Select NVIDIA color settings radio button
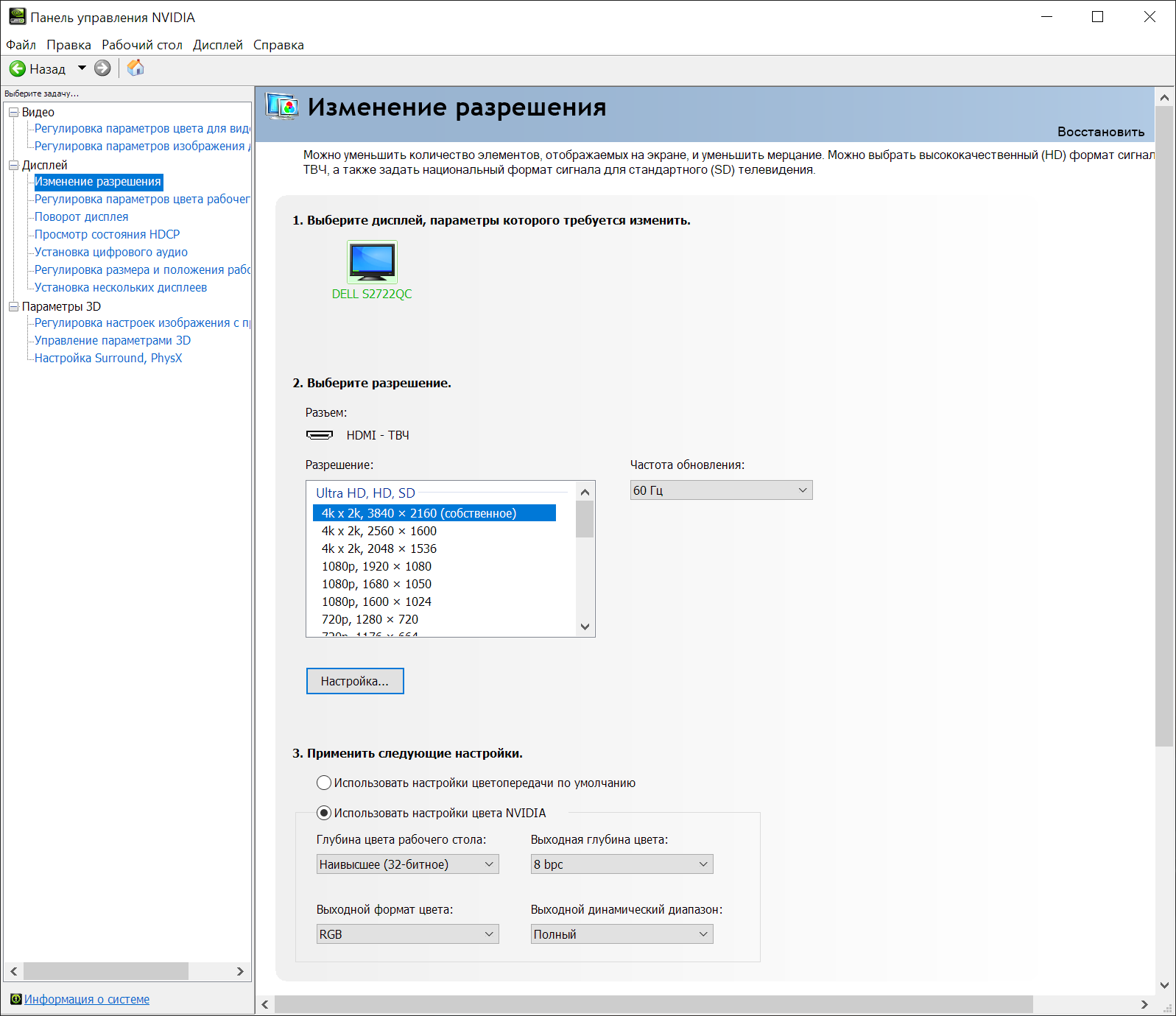The width and height of the screenshot is (1176, 1016). (324, 813)
